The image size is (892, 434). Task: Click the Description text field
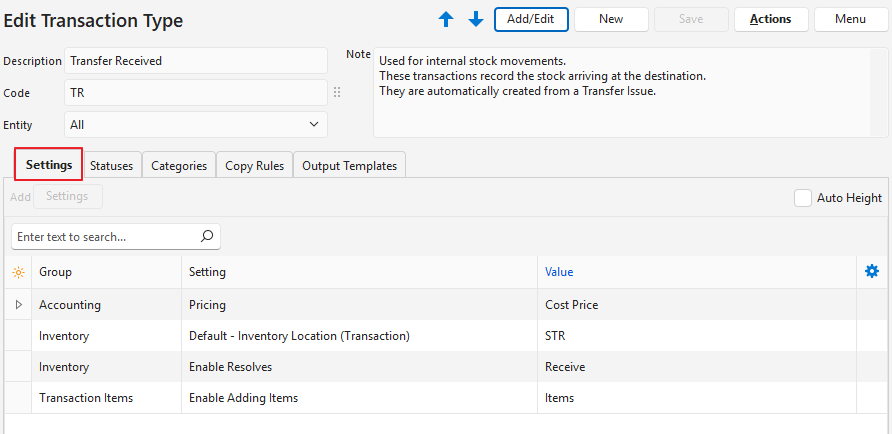(x=196, y=61)
